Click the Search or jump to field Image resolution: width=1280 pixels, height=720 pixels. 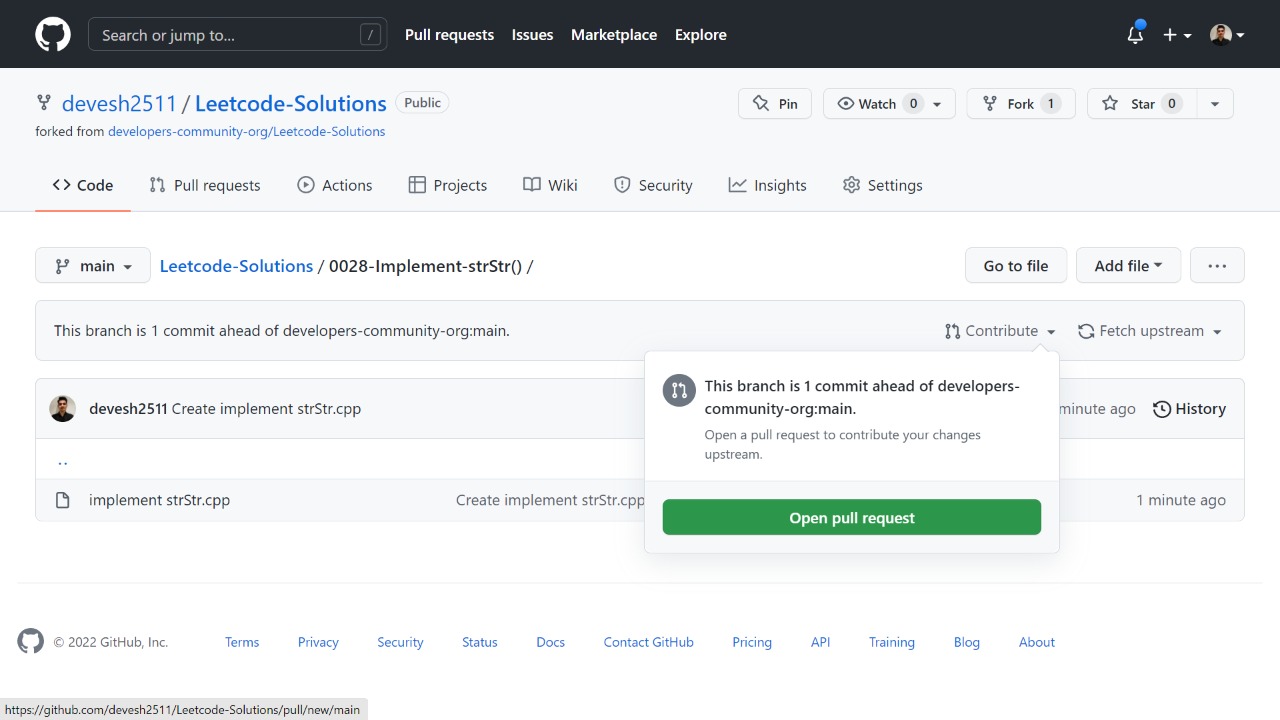pos(237,35)
